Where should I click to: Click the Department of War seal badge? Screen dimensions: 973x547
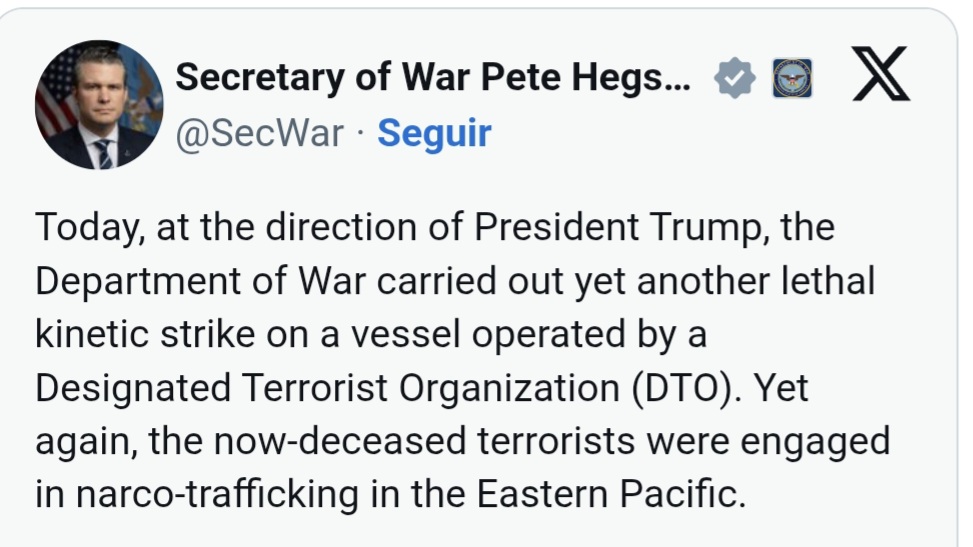(x=792, y=79)
